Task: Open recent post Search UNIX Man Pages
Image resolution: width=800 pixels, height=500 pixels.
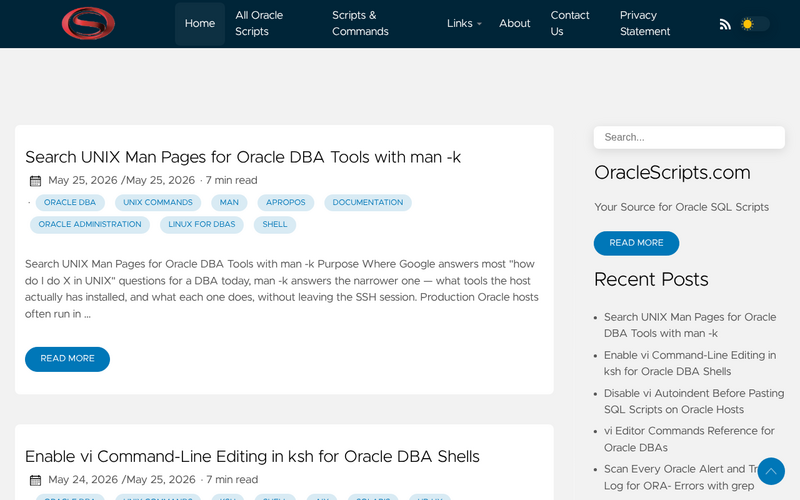Action: 690,325
